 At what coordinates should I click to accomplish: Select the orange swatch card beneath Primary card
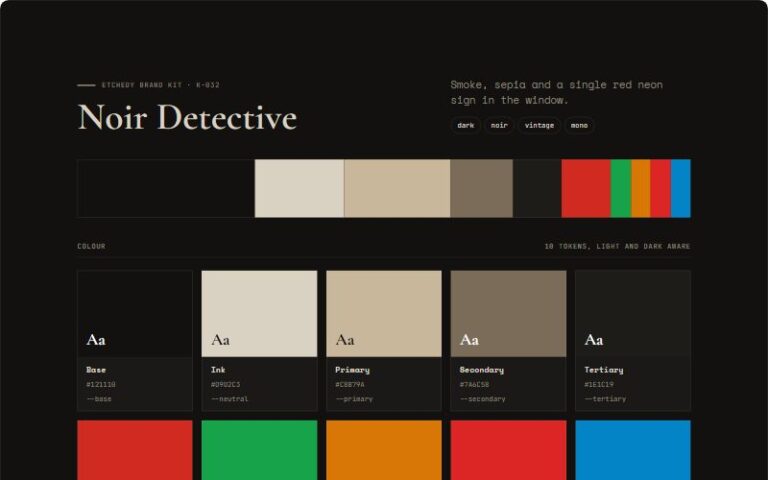click(x=384, y=450)
